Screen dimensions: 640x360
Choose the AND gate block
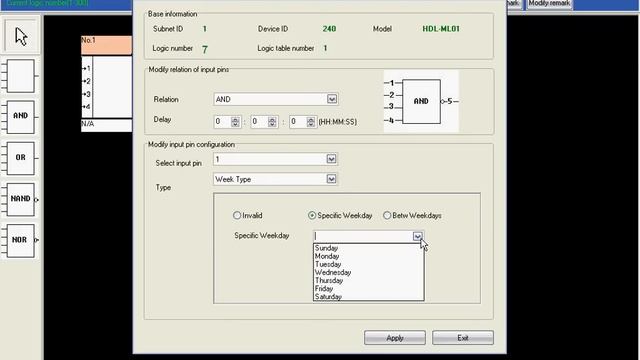pyautogui.click(x=20, y=117)
